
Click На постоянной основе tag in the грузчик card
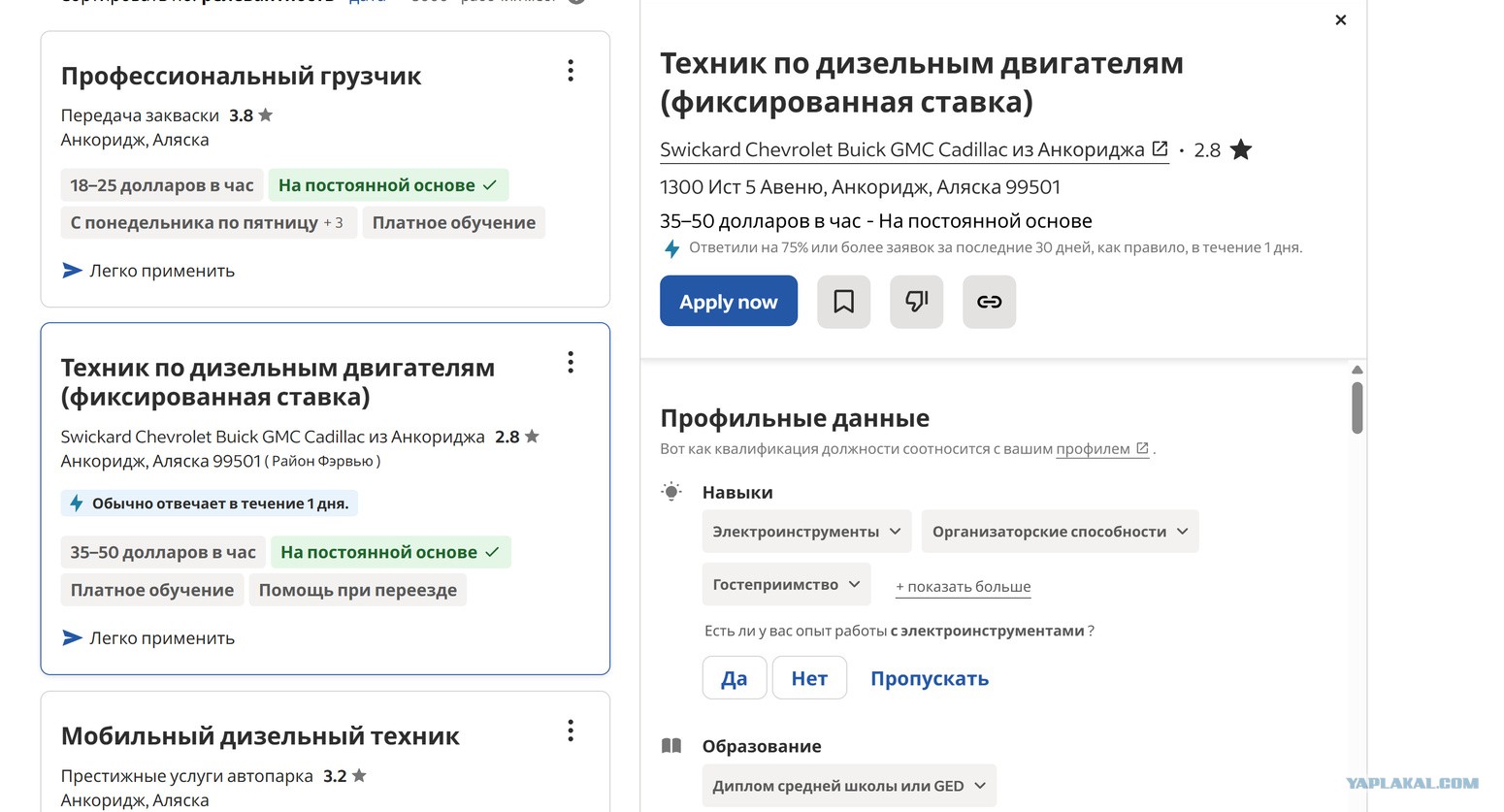[388, 185]
